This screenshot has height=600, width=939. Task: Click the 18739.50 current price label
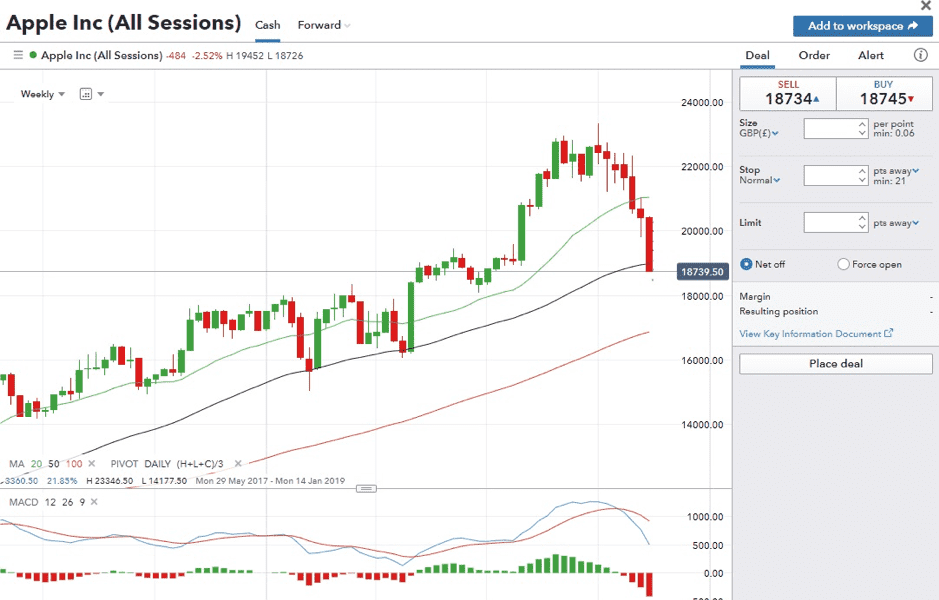coord(702,272)
